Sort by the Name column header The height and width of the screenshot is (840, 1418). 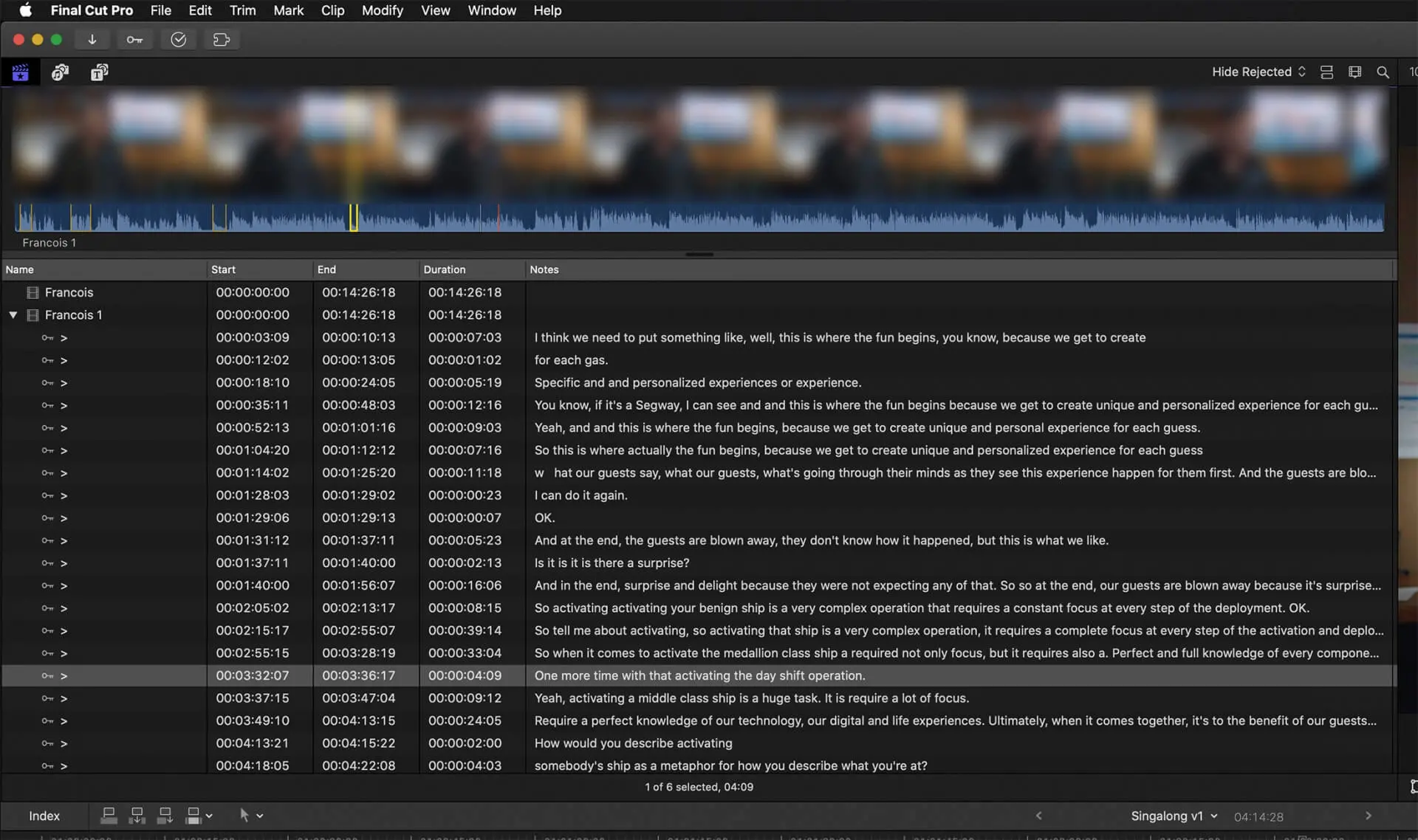click(x=104, y=269)
